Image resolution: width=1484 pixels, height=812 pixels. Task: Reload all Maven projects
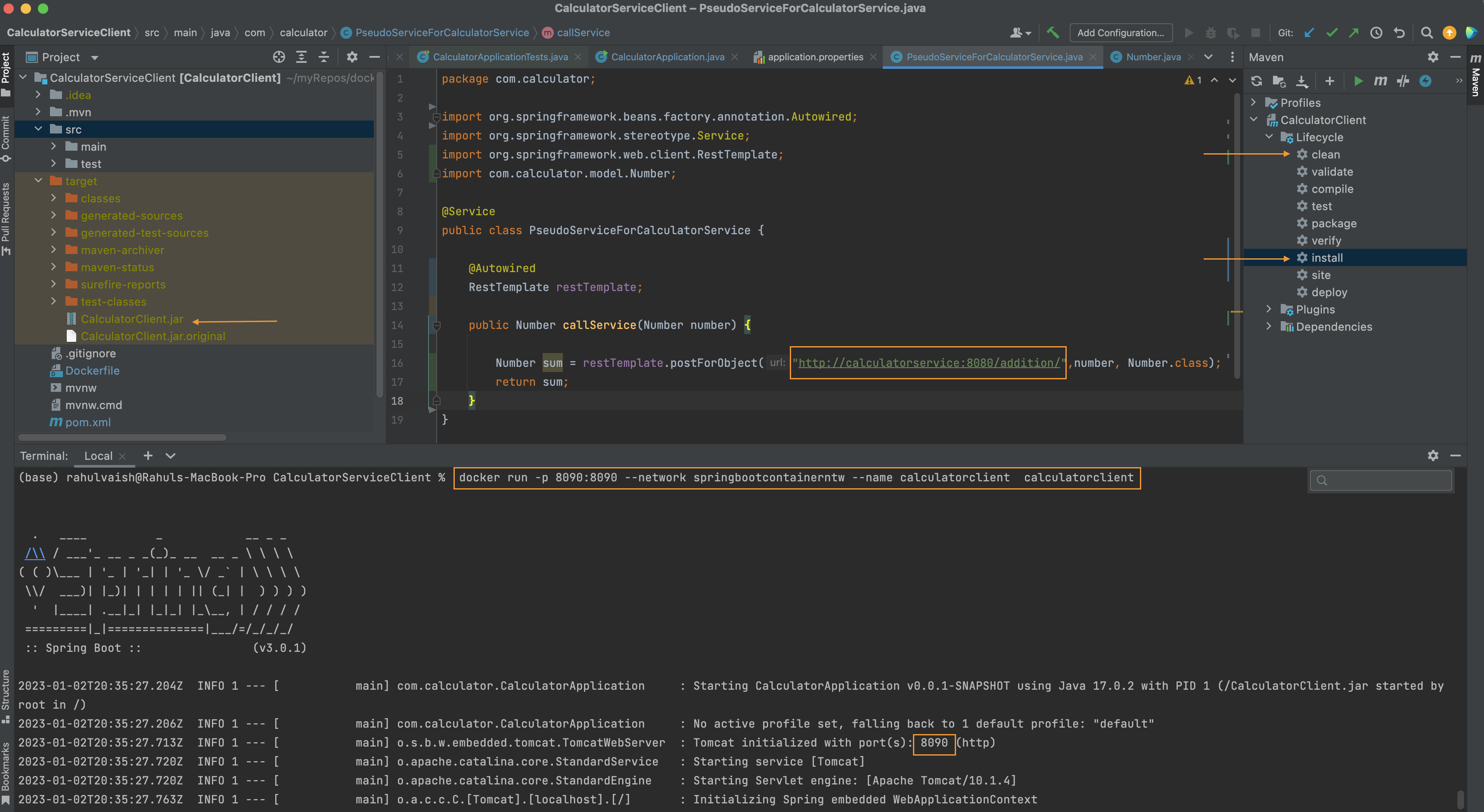click(1257, 81)
